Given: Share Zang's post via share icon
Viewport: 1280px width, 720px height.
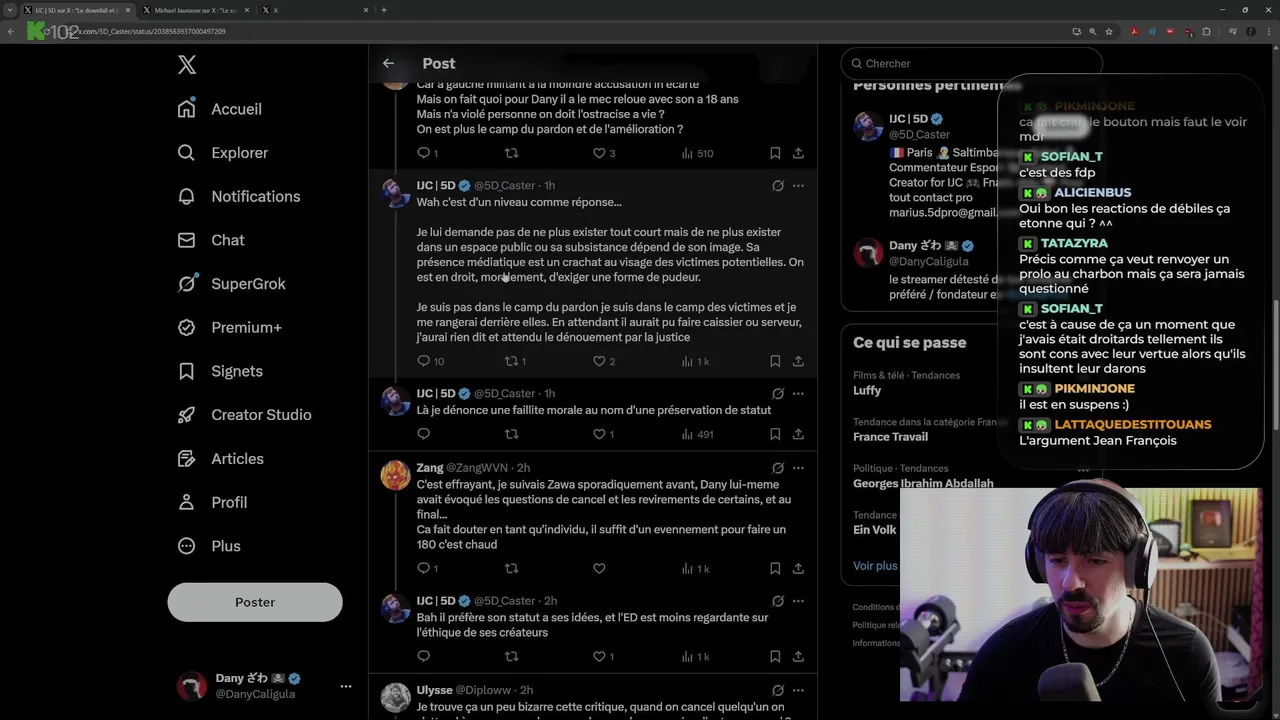Looking at the screenshot, I should (x=798, y=568).
